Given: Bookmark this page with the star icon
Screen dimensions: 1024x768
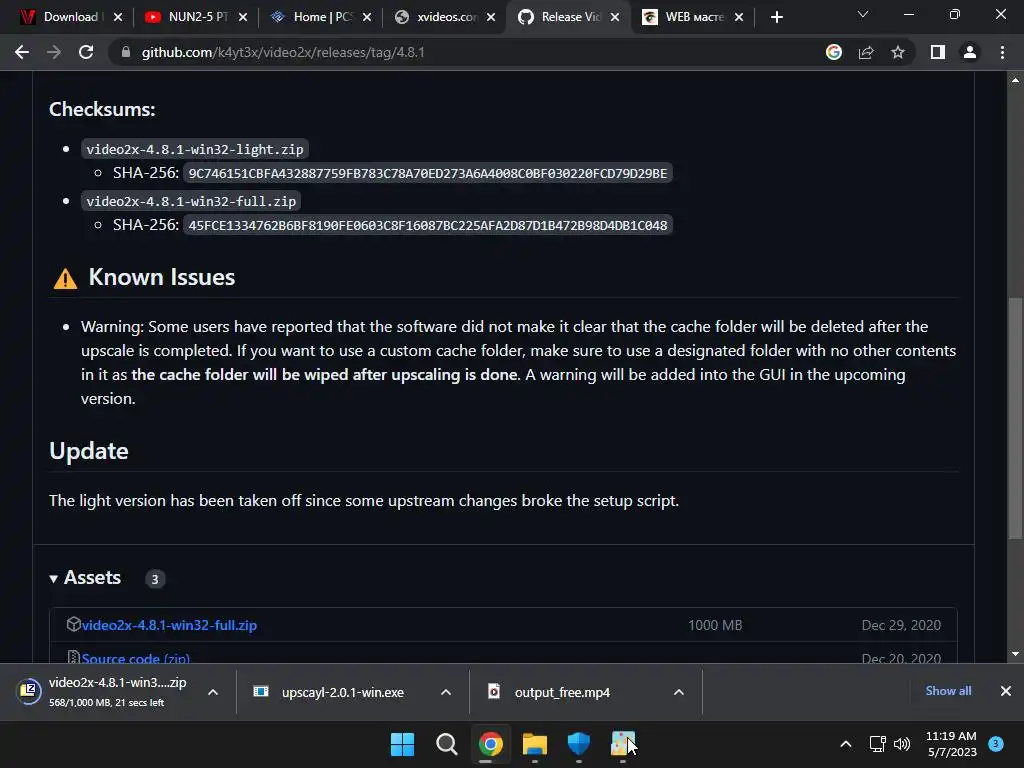Looking at the screenshot, I should (898, 52).
